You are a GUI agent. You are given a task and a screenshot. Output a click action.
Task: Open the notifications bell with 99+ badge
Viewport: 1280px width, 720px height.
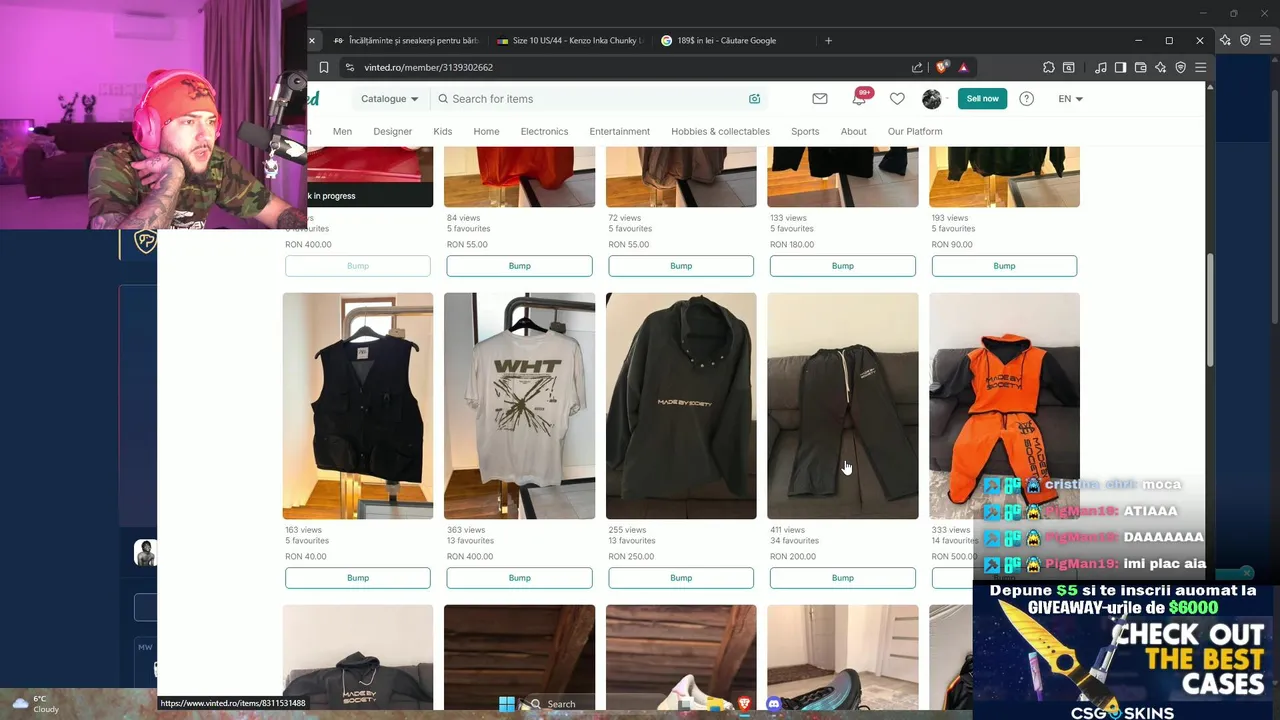pyautogui.click(x=860, y=98)
